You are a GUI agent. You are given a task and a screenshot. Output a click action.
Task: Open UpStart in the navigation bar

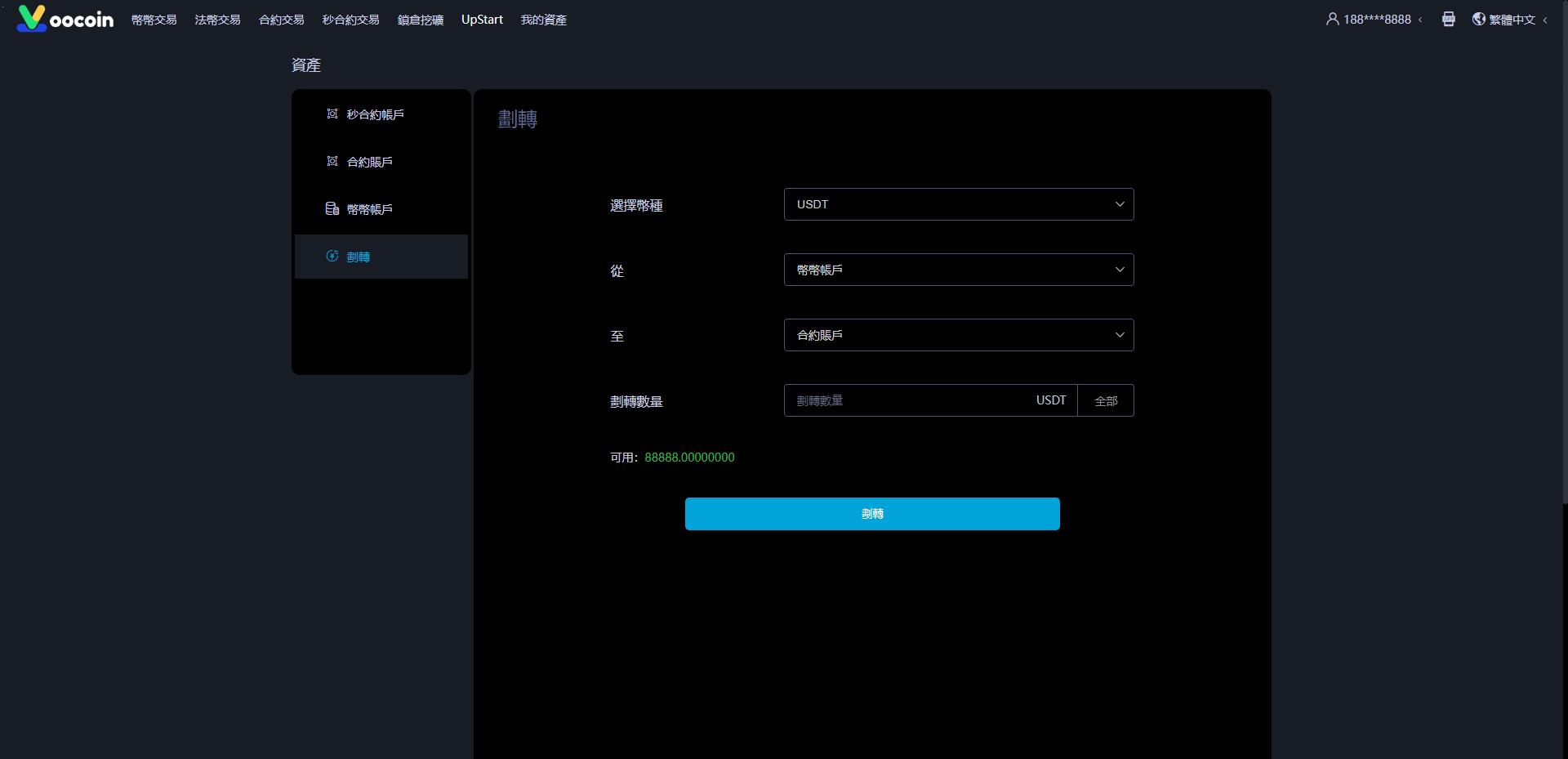482,20
